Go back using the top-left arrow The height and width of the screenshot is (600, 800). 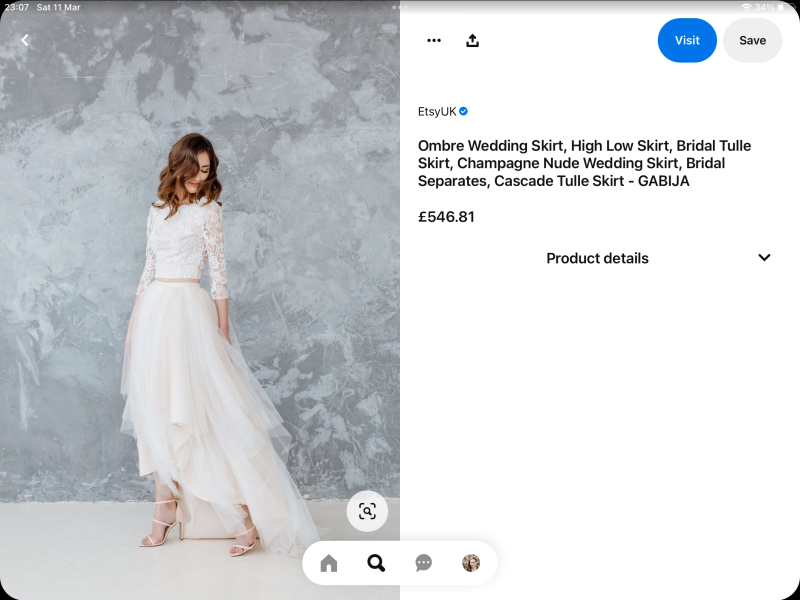click(x=25, y=40)
